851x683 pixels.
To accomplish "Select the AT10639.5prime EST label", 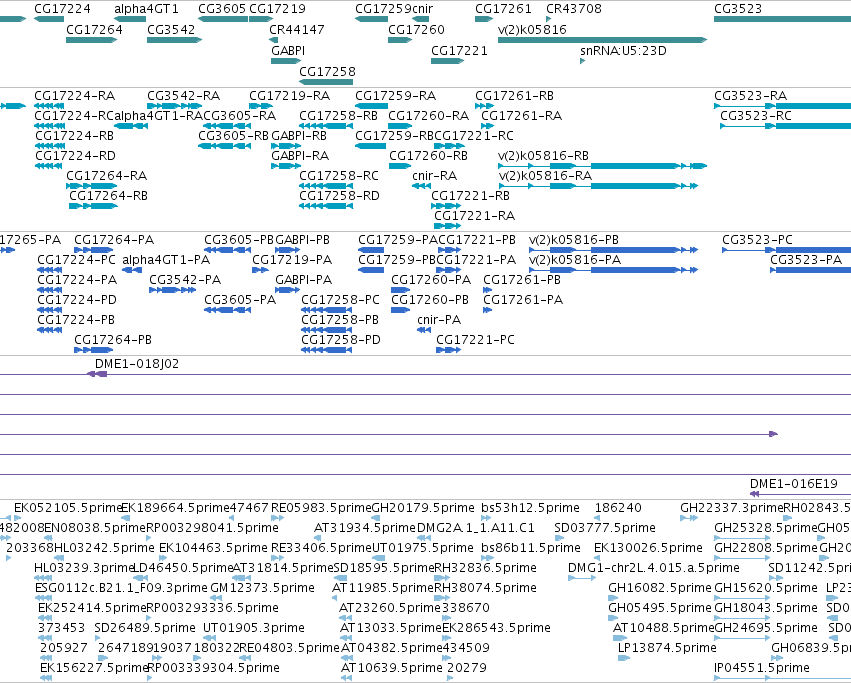I will pyautogui.click(x=392, y=668).
